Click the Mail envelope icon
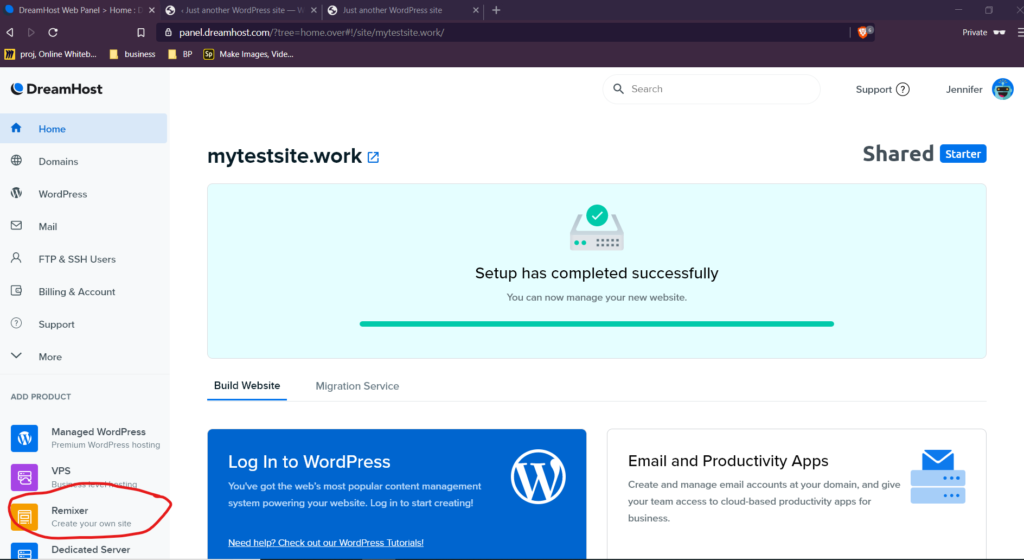Screen dimensions: 1024x560 (16, 226)
